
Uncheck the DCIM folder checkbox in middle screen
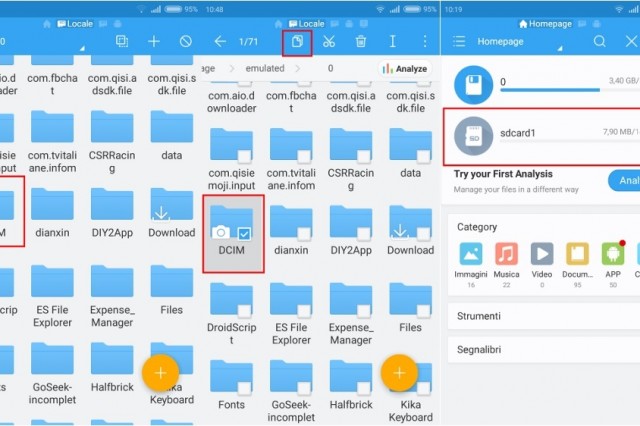pyautogui.click(x=244, y=234)
